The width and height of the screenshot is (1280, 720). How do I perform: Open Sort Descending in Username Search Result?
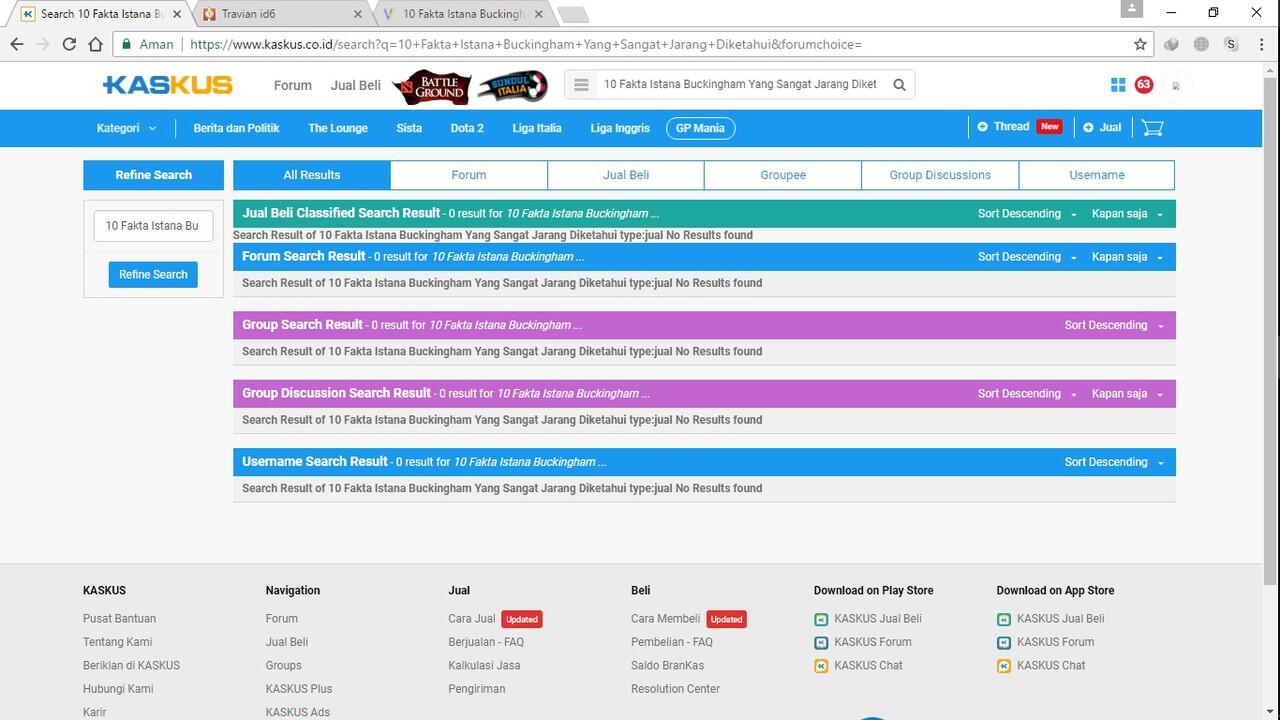pyautogui.click(x=1114, y=462)
